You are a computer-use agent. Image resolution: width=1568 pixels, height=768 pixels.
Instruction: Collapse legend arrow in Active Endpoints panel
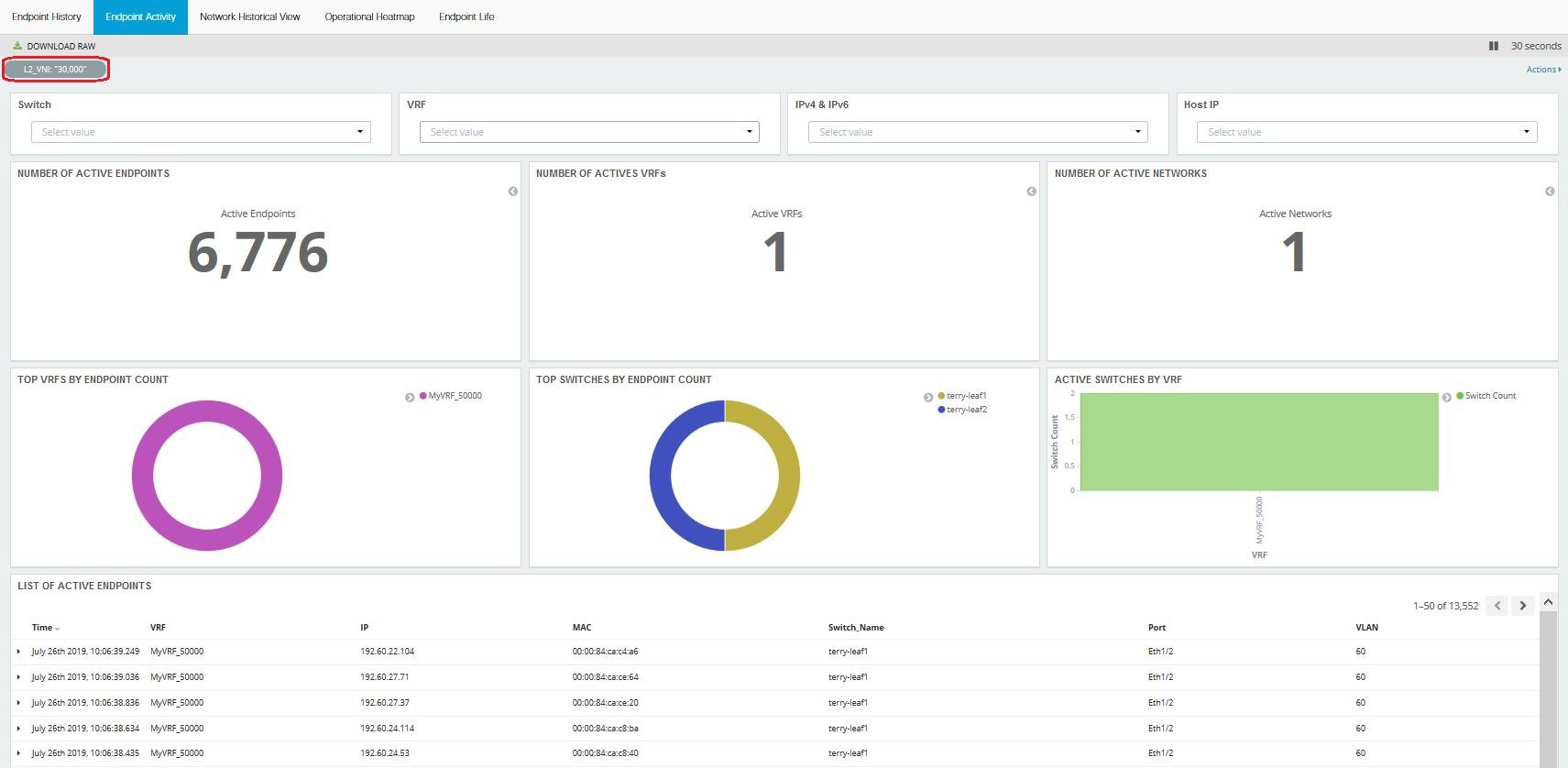click(x=513, y=192)
